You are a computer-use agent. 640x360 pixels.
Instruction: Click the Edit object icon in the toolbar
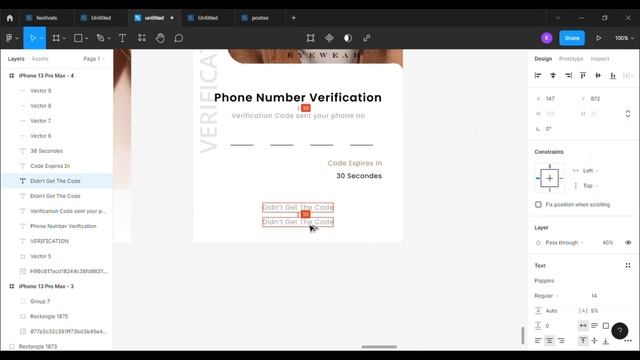coord(311,38)
